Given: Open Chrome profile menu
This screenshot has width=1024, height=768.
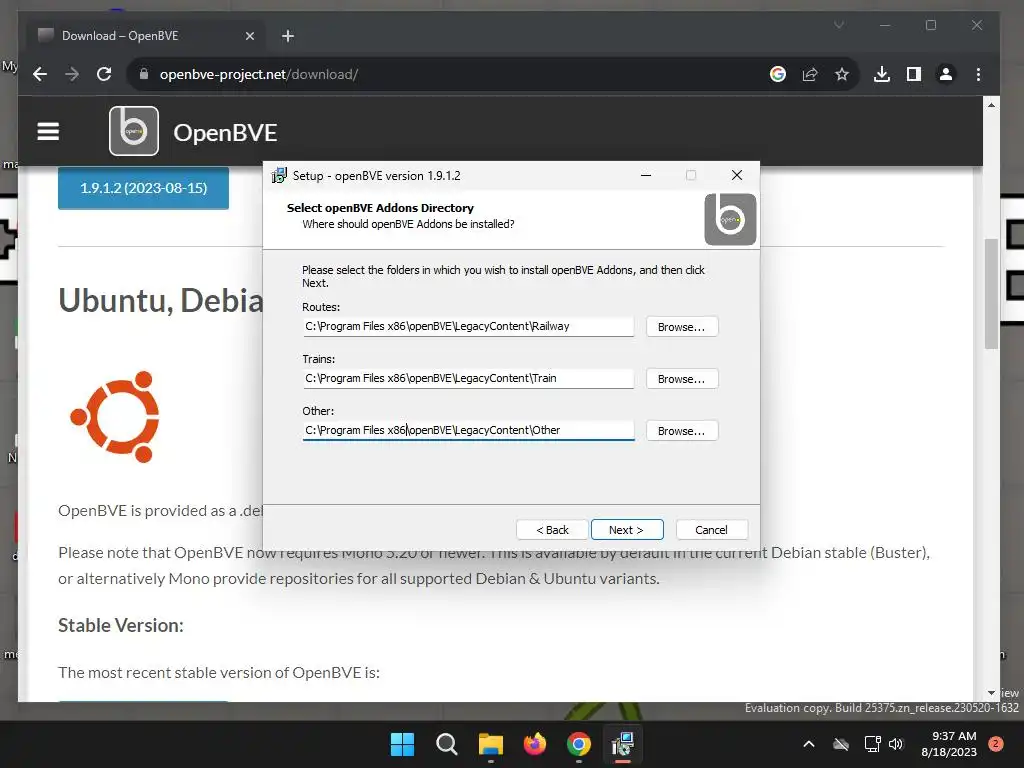Looking at the screenshot, I should 946,74.
